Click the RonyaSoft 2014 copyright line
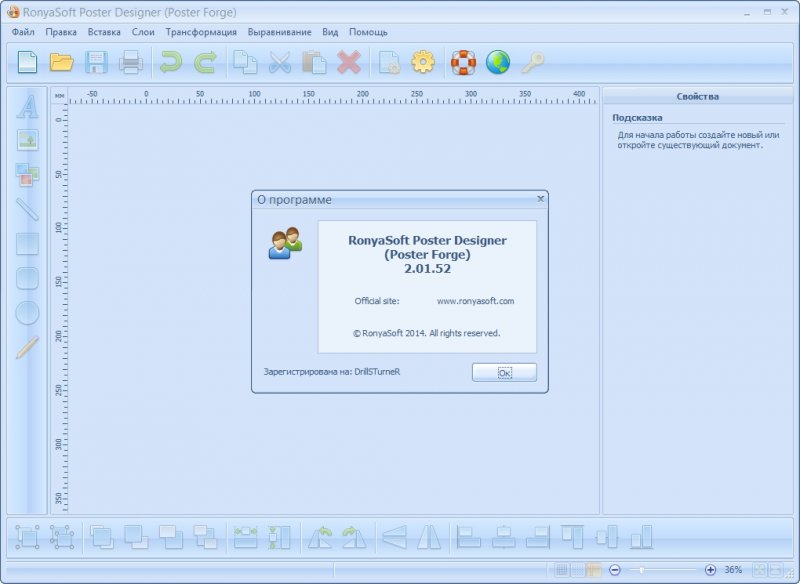The image size is (800, 584). [427, 333]
